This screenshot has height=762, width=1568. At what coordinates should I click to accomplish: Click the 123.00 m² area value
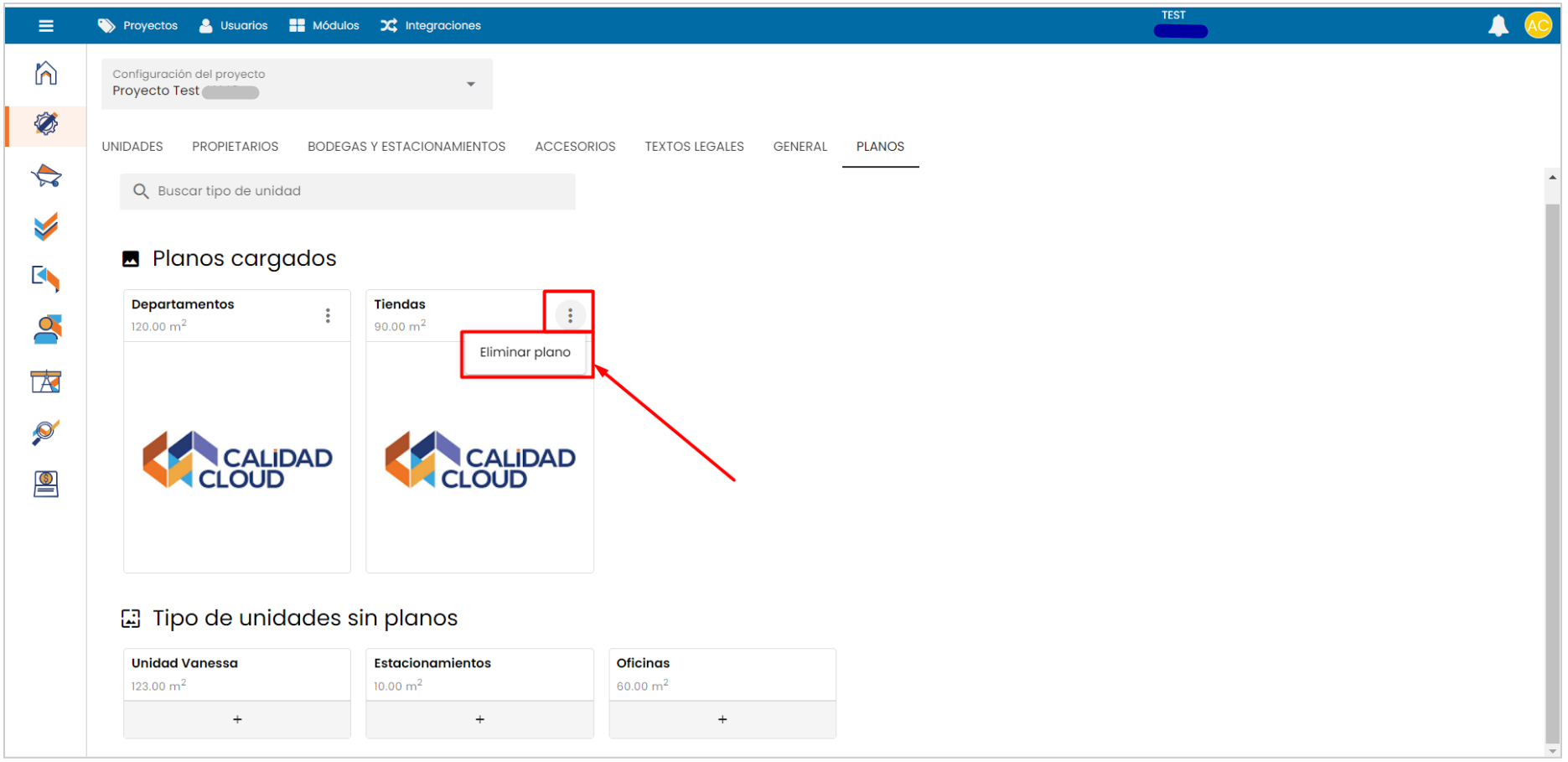(x=158, y=686)
